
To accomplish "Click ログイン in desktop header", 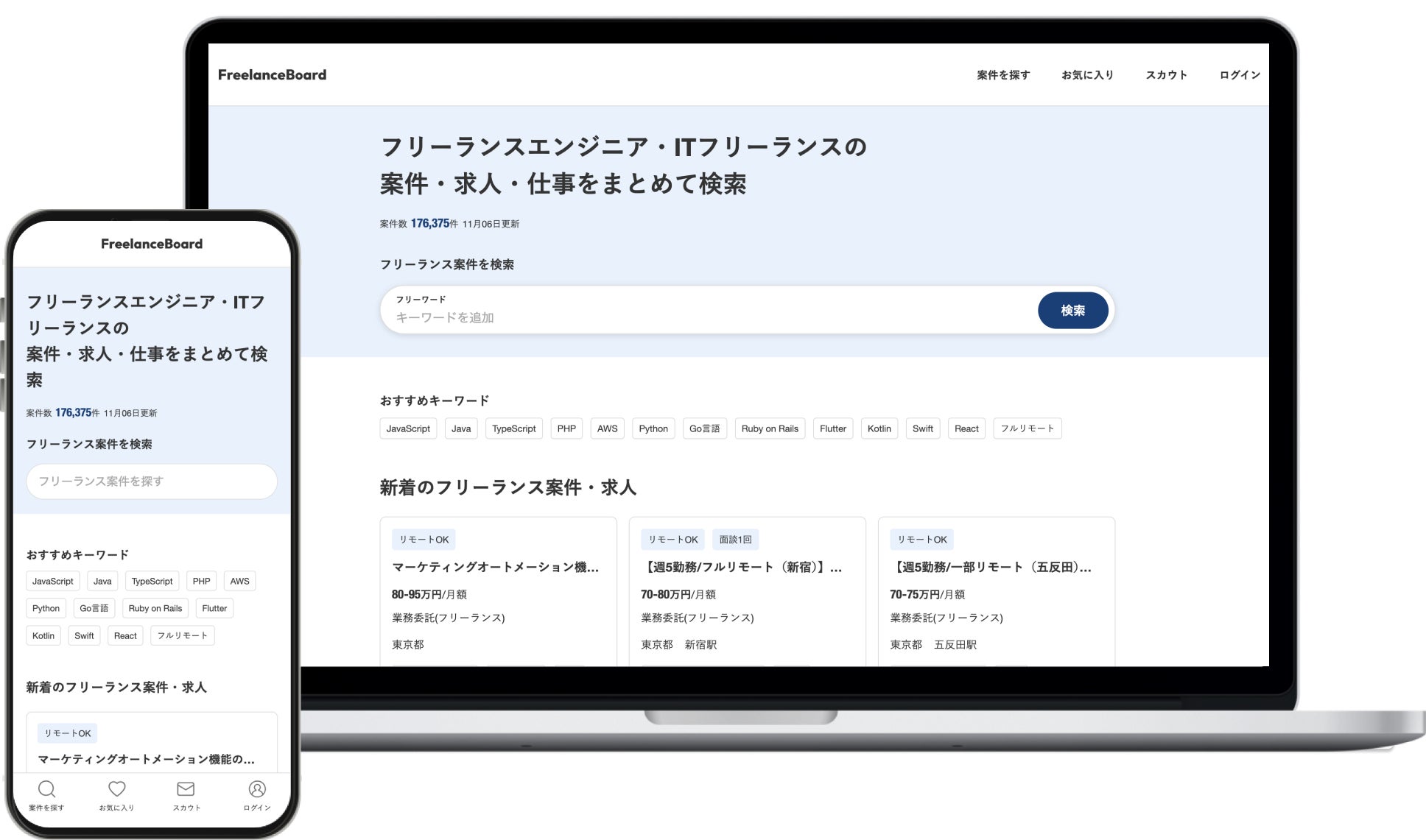I will click(1240, 75).
